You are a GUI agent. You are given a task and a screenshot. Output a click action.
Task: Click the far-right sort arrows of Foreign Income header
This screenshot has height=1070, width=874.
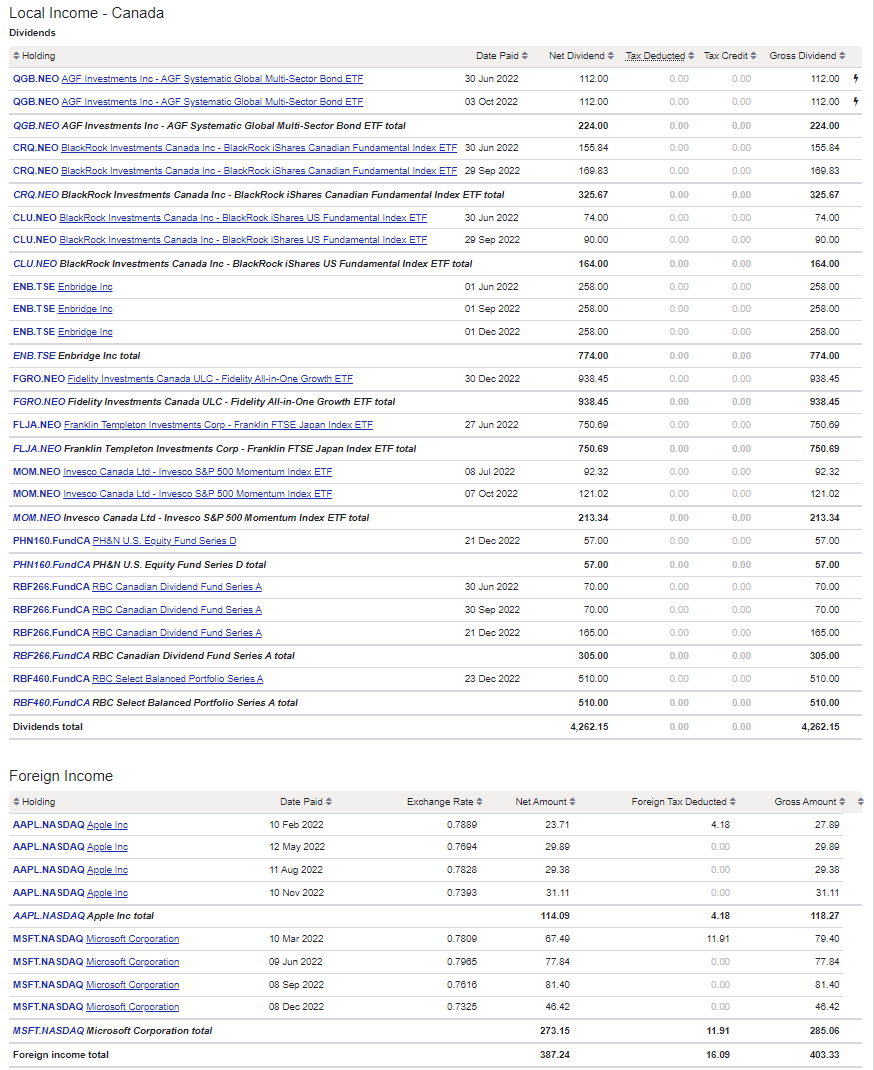click(x=860, y=802)
